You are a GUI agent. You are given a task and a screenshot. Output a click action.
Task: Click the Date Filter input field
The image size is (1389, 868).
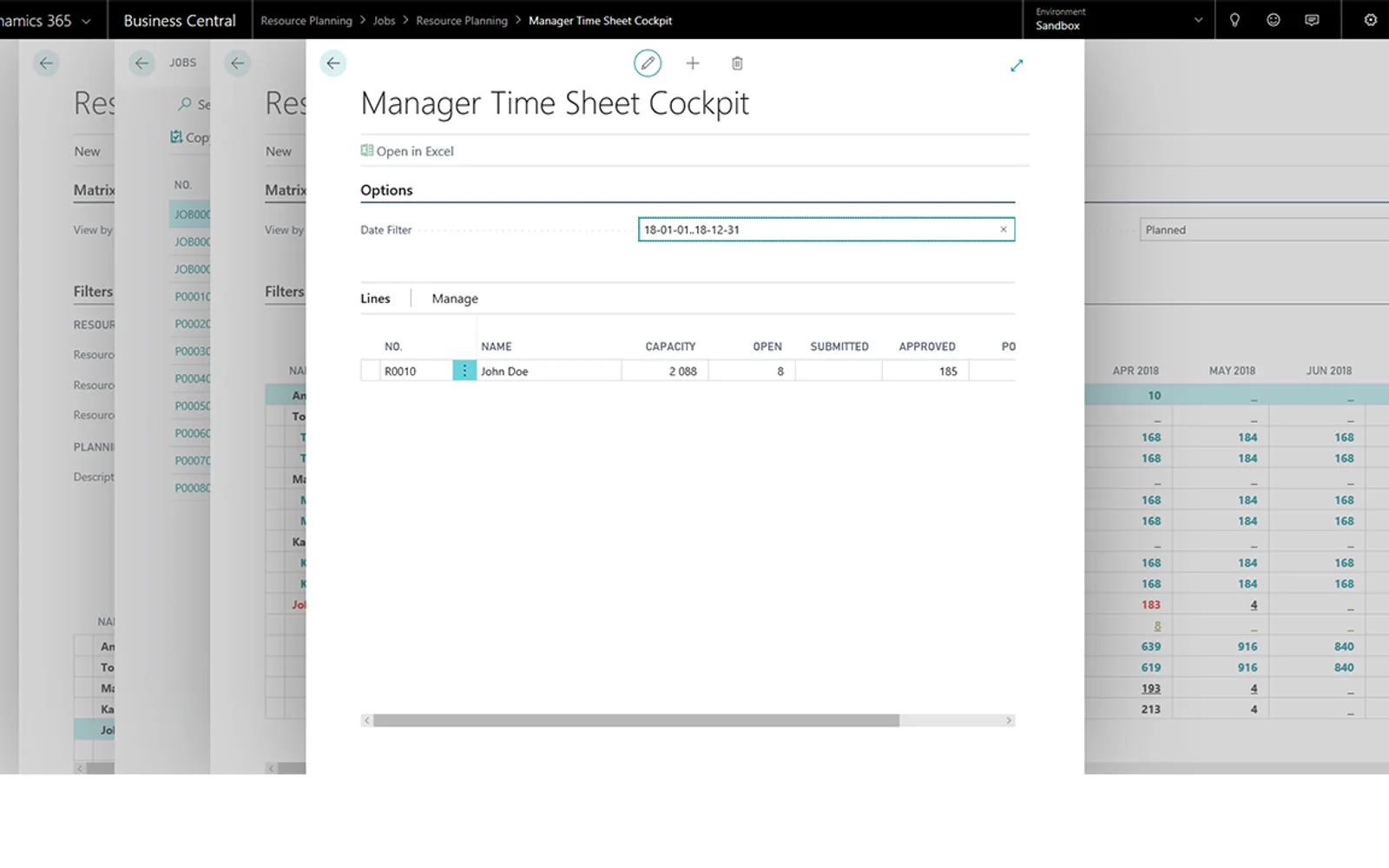coord(826,229)
